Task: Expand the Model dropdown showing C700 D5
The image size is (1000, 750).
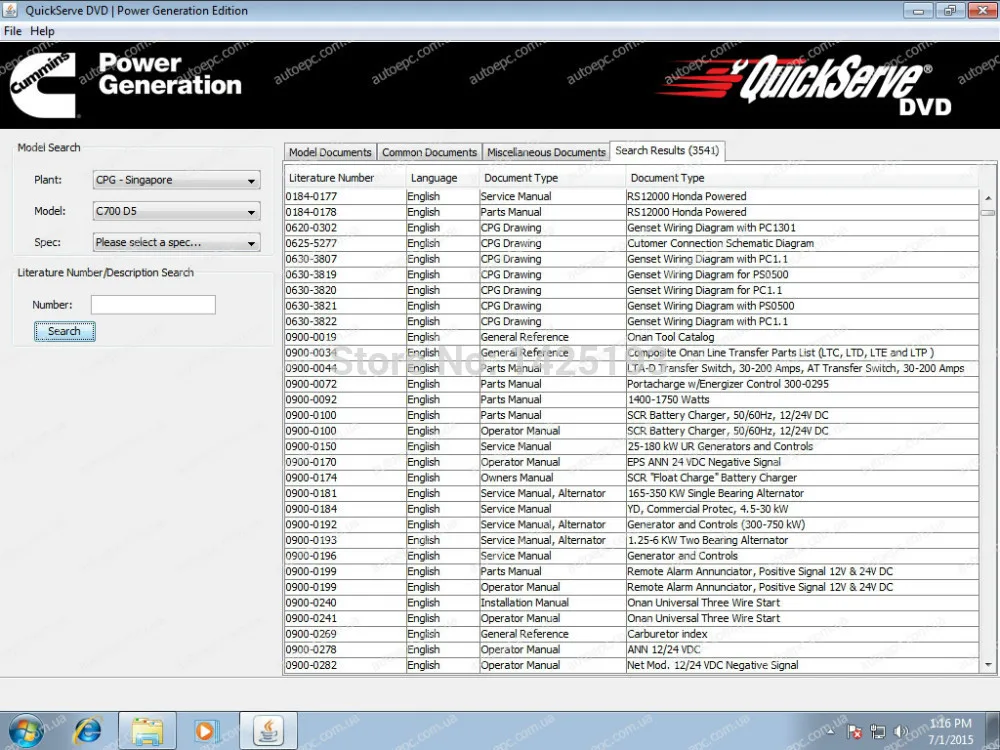Action: 177,211
